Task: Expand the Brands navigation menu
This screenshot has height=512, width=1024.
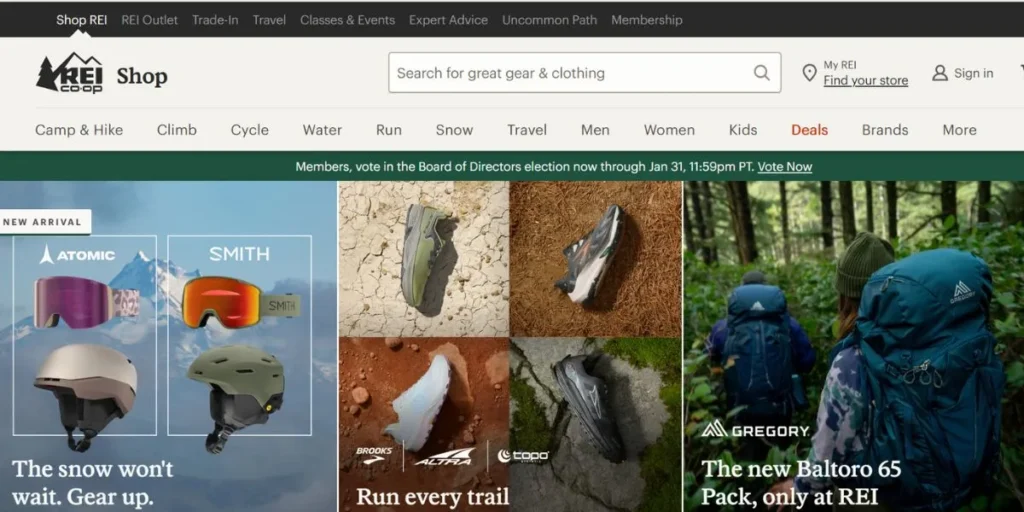Action: coord(885,130)
